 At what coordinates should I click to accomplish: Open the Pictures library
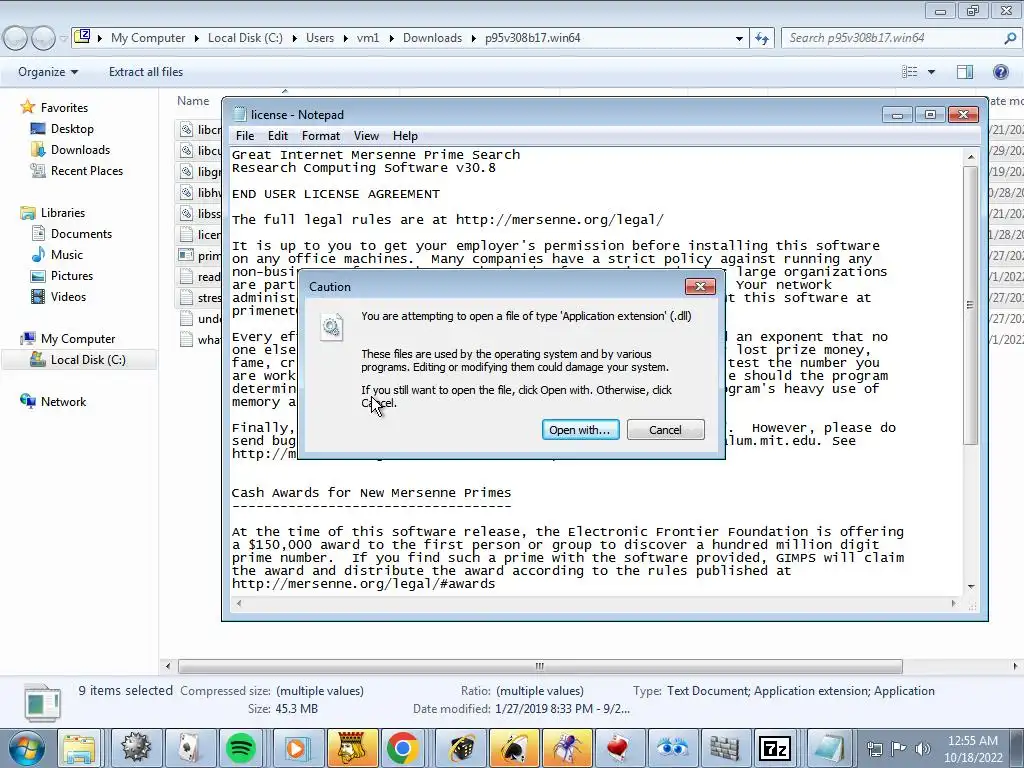point(72,276)
